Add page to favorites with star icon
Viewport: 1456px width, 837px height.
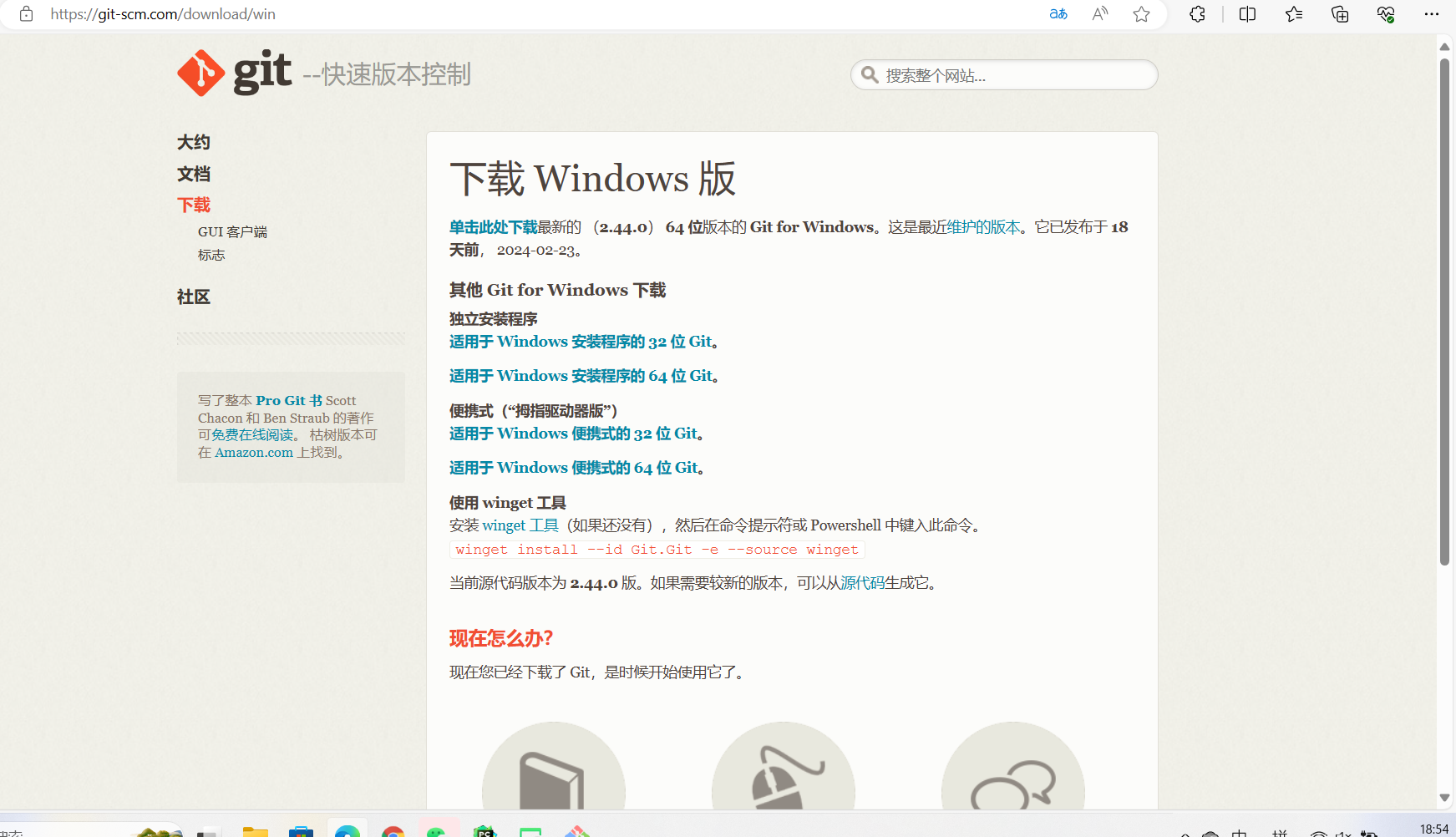(1141, 14)
